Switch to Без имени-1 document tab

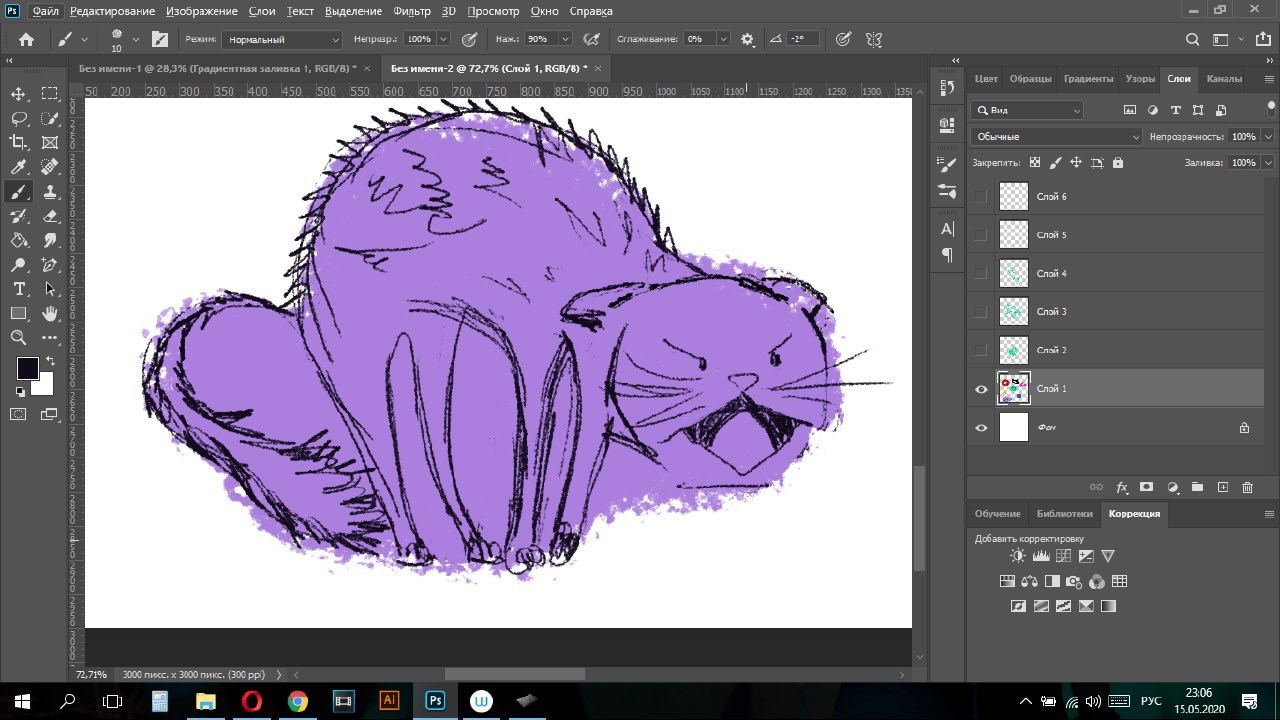[218, 68]
